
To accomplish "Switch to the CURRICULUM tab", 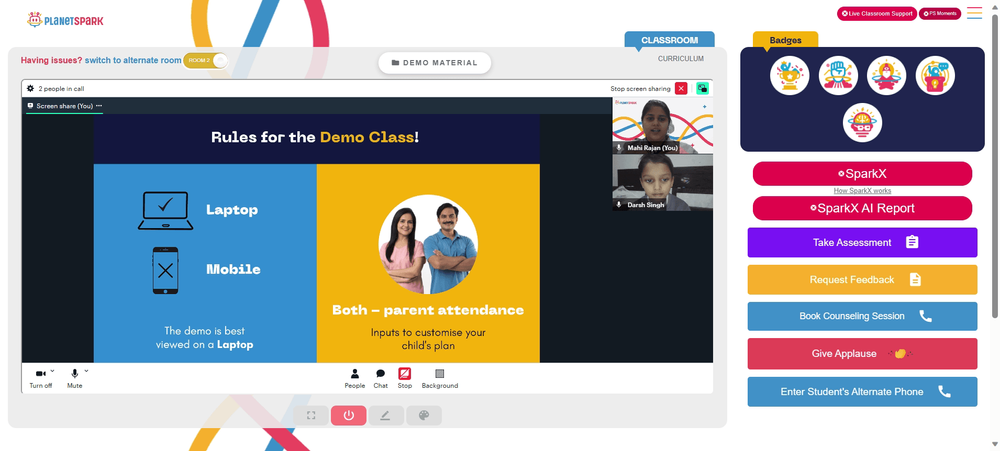I will (x=680, y=59).
